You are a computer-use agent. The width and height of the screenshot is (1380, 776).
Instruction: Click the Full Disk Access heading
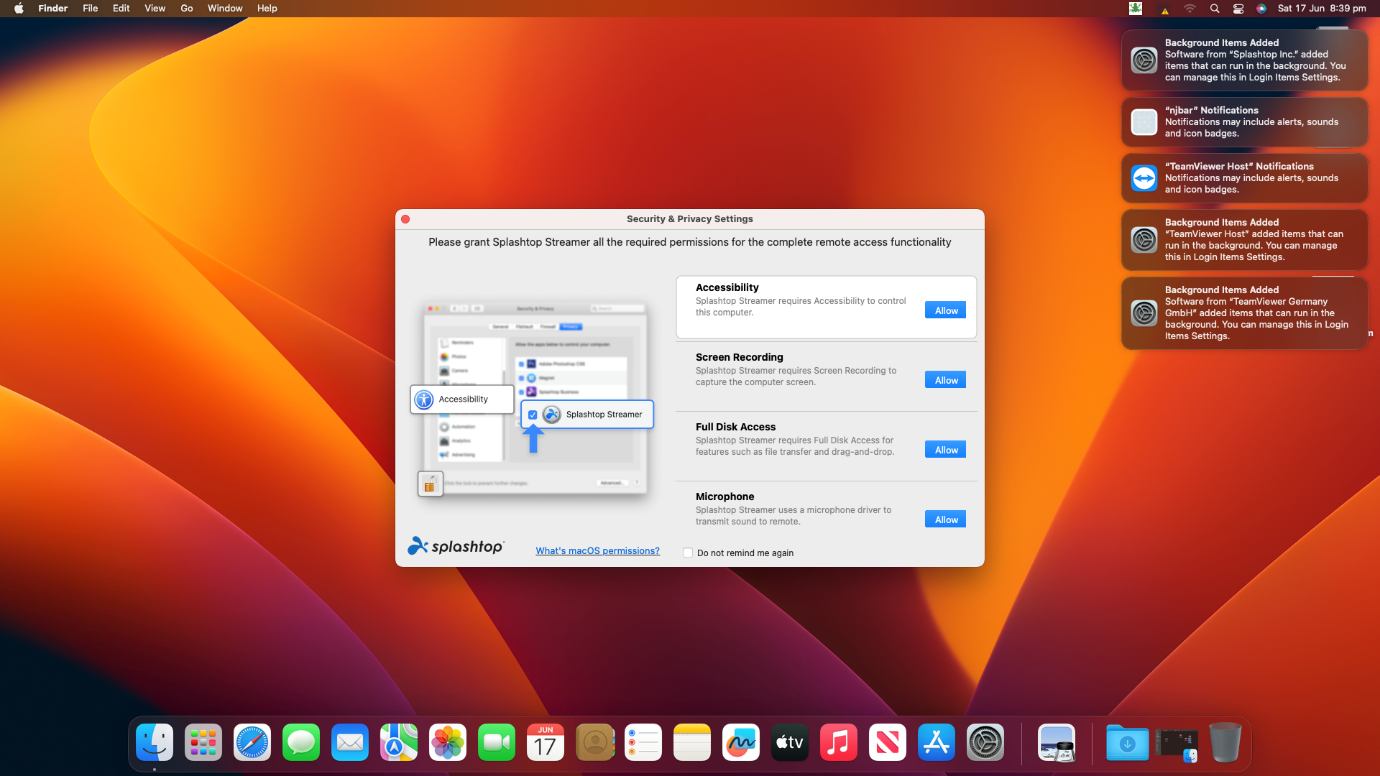coord(736,427)
